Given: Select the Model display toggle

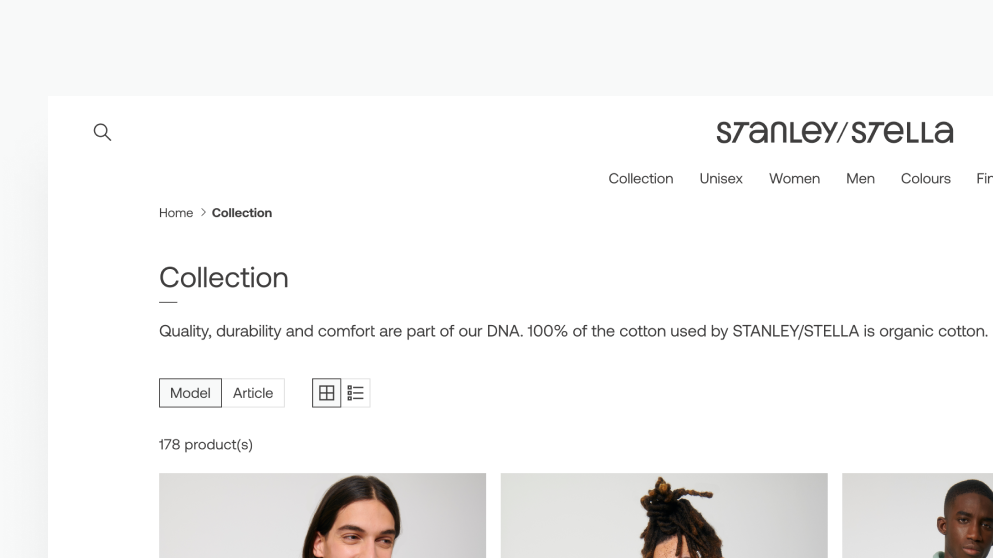Looking at the screenshot, I should tap(190, 393).
